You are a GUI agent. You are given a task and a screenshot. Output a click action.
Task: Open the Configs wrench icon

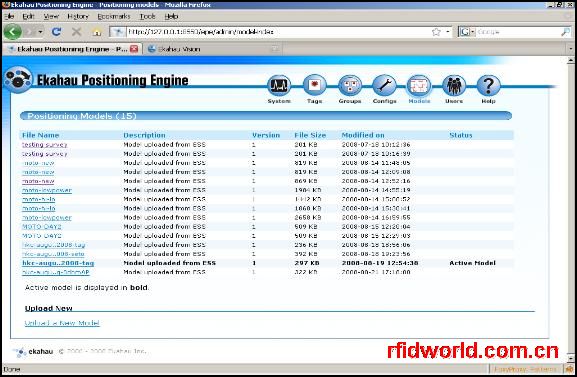tap(384, 85)
